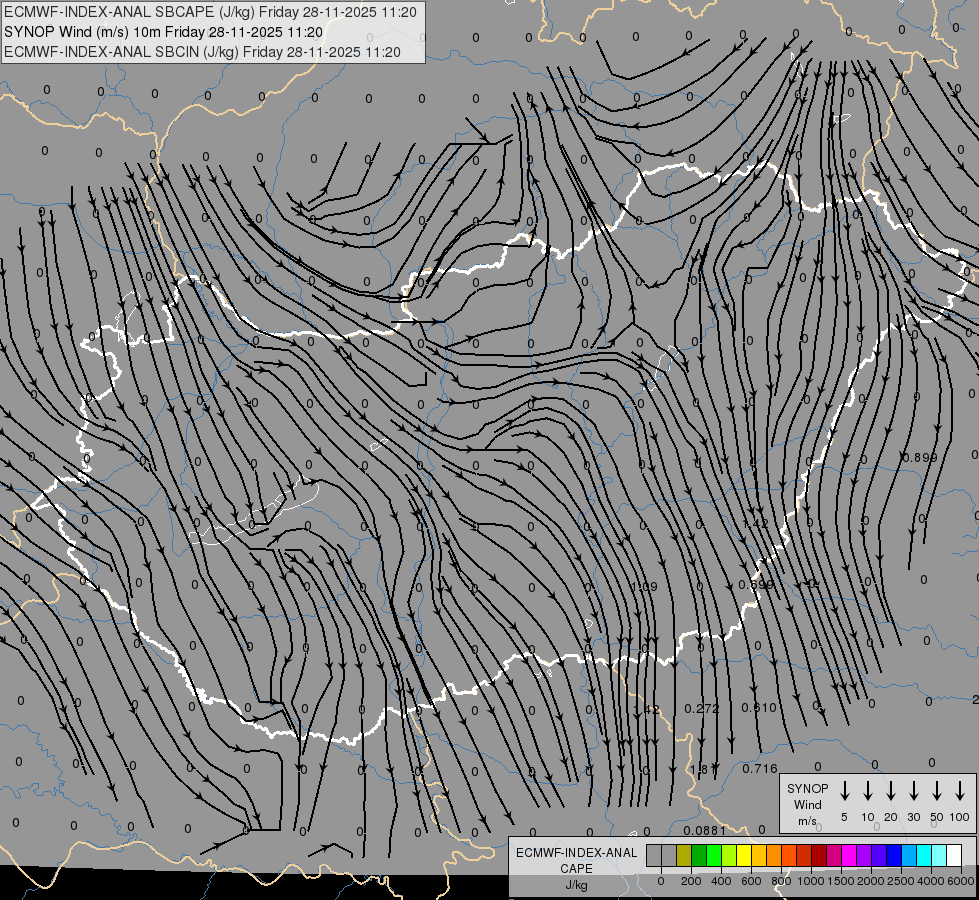Select the pure blue swatch left of 2500
This screenshot has width=979, height=900.
(x=893, y=856)
